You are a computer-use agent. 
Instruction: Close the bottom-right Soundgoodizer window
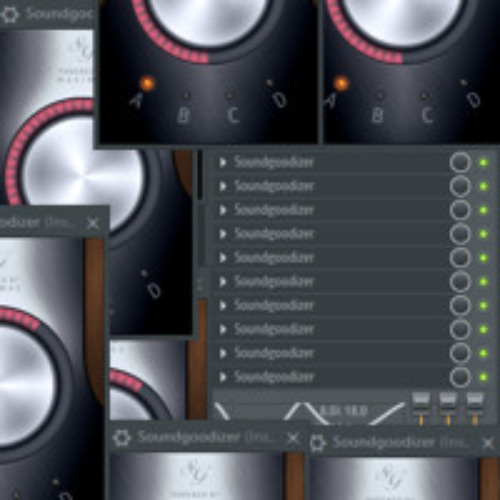[488, 443]
